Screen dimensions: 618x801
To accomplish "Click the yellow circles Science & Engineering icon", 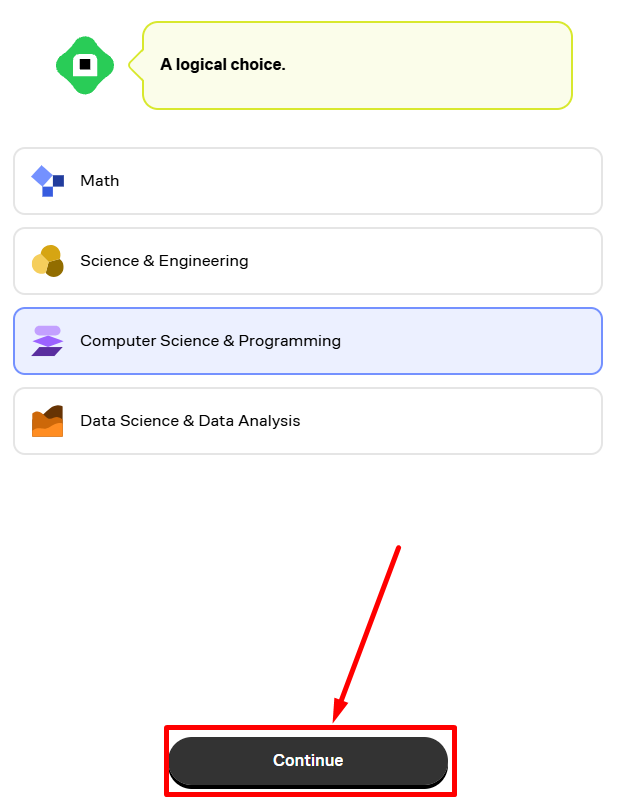I will click(47, 261).
